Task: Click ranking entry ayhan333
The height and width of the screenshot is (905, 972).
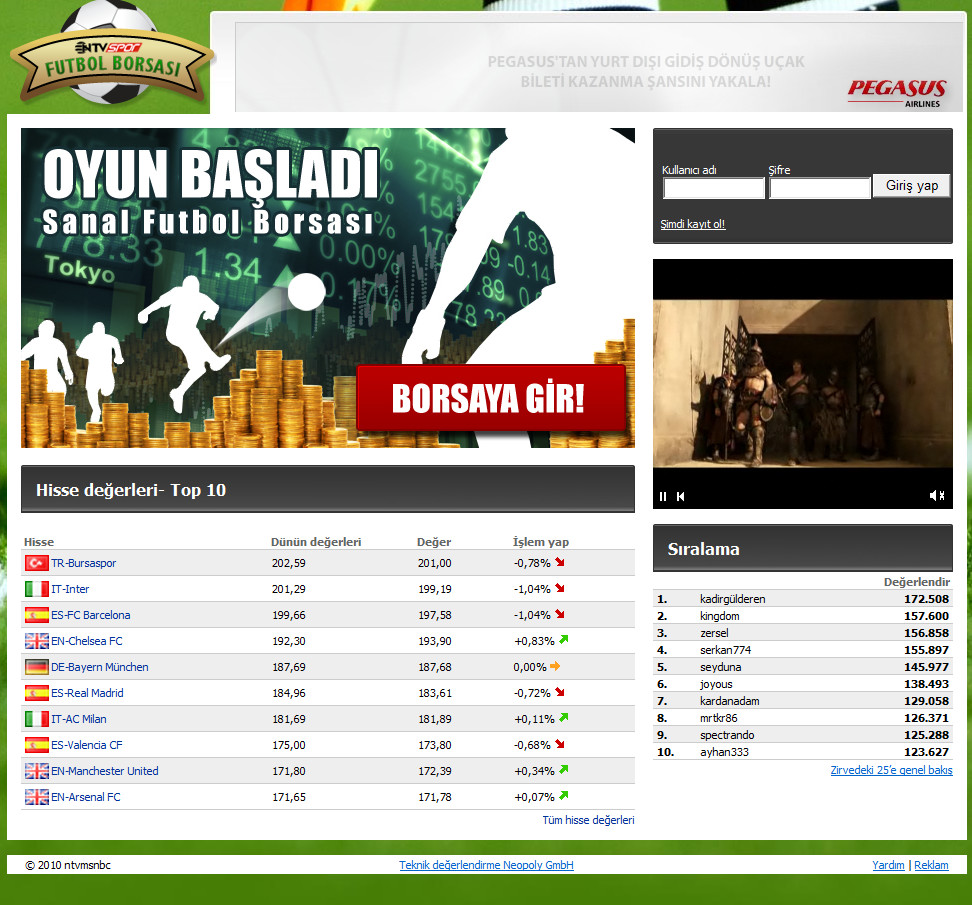Action: click(724, 752)
